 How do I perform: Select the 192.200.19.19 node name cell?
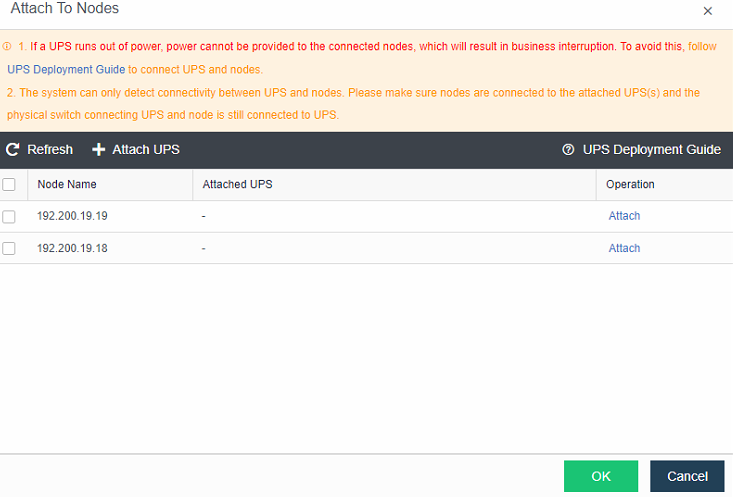pos(72,216)
